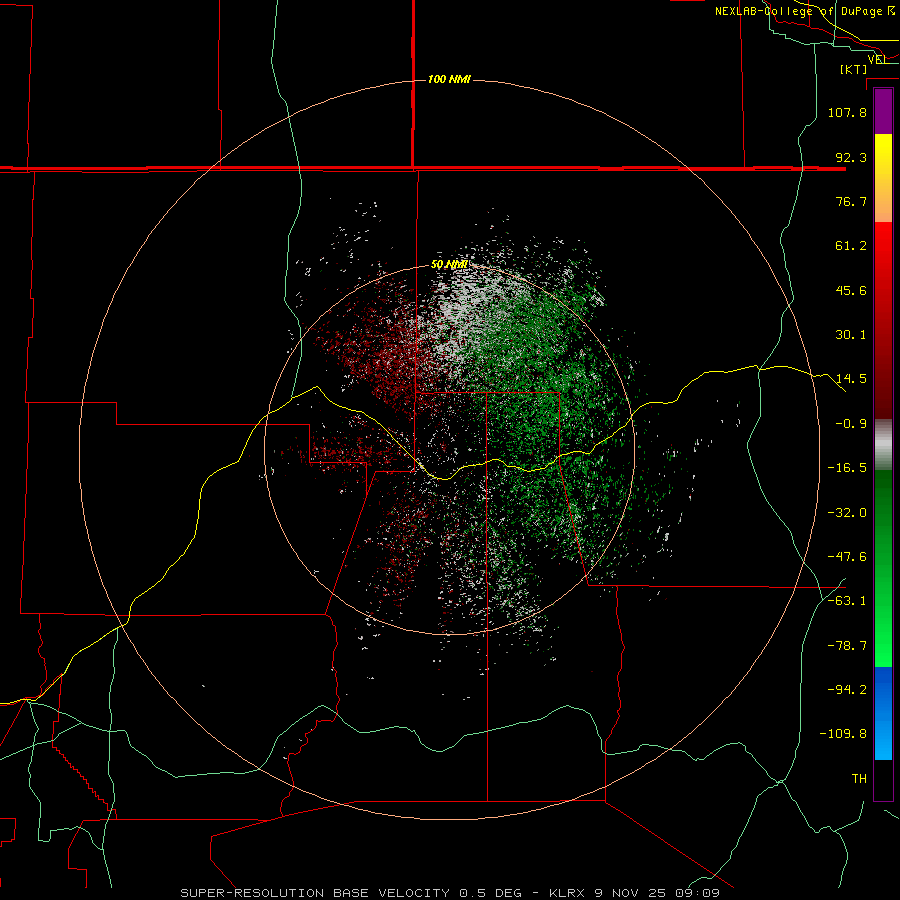Click the blue segment of the color bar
This screenshot has height=900, width=900.
click(883, 713)
